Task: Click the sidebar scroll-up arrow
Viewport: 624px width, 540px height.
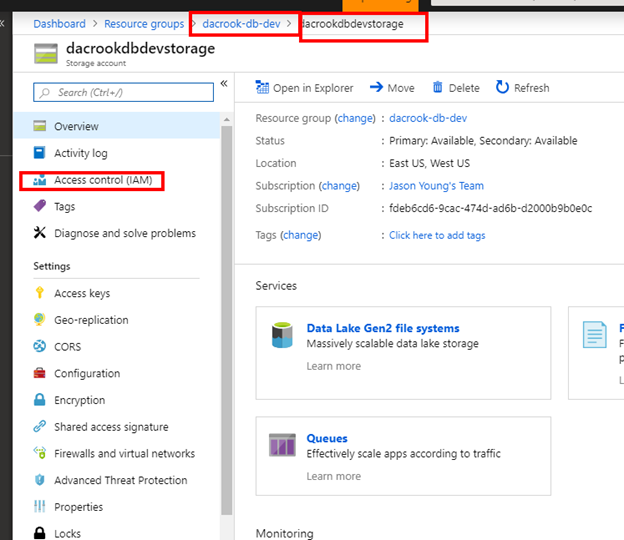Action: click(226, 119)
